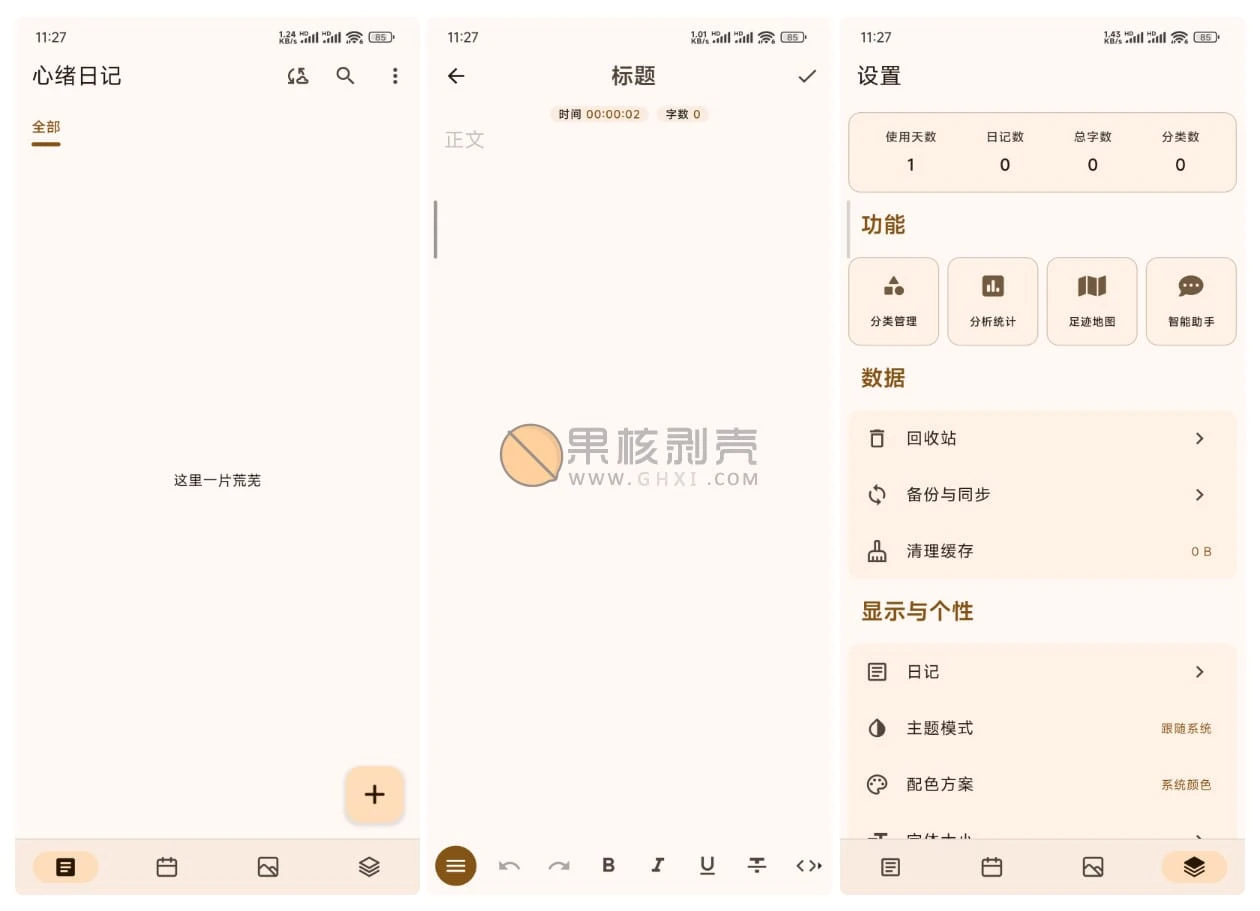1260x911 pixels.
Task: Insert code block with the </> icon
Action: pyautogui.click(x=808, y=866)
